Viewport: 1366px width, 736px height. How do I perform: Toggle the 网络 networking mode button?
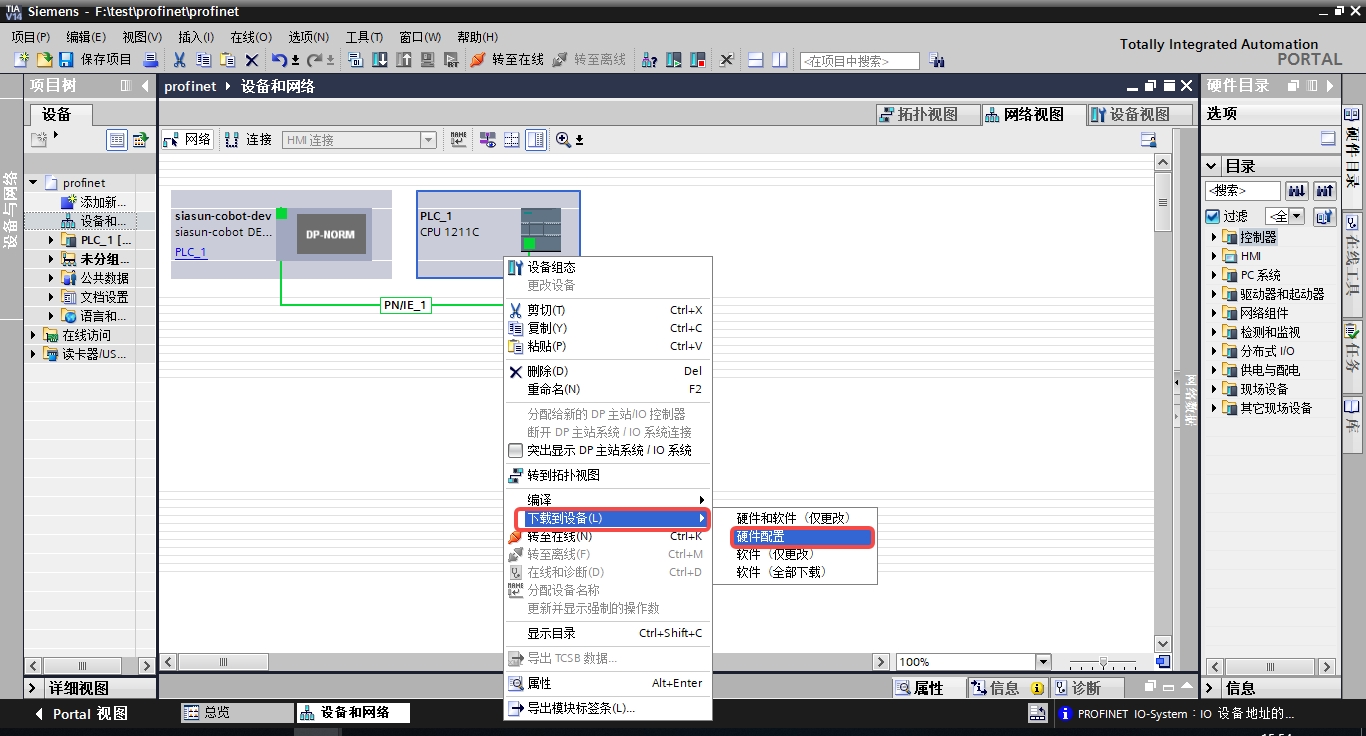point(188,139)
